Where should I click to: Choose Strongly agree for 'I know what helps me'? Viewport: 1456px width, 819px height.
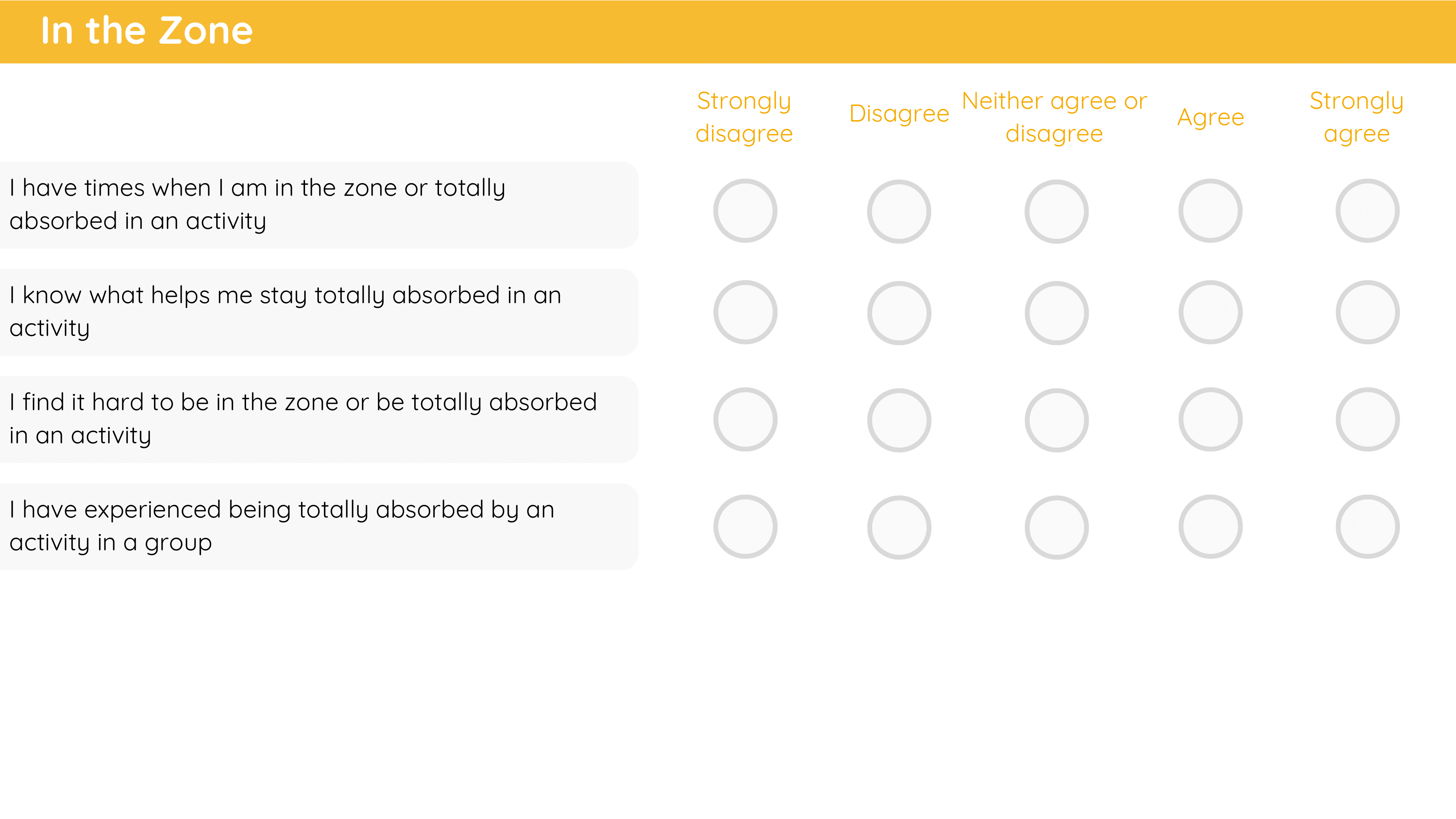click(x=1367, y=312)
